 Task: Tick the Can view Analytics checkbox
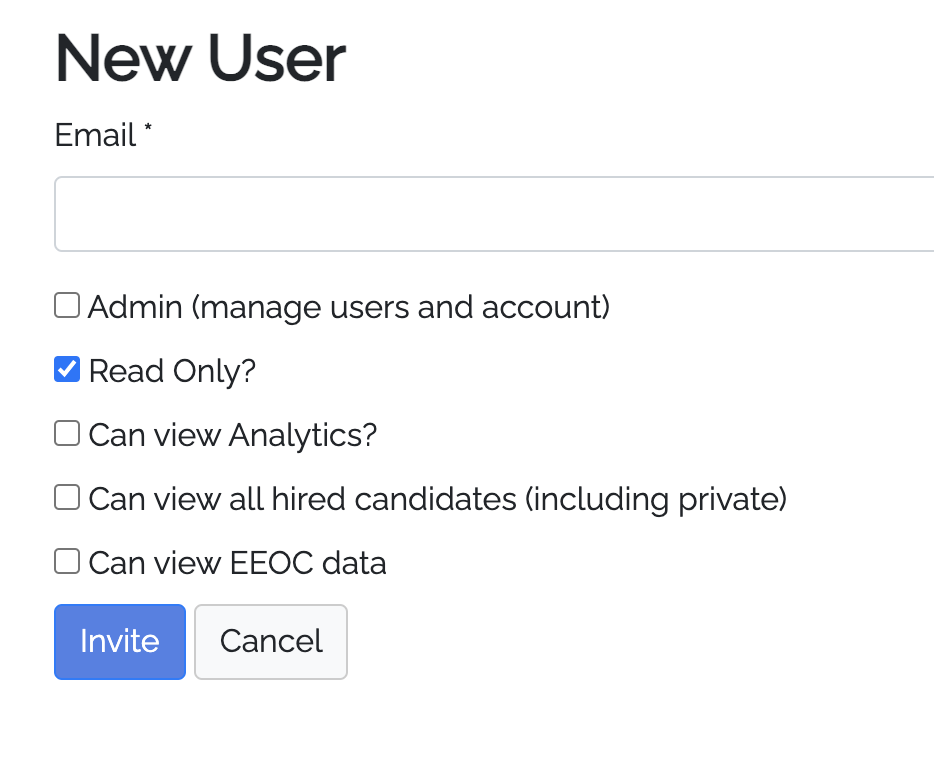[x=67, y=434]
